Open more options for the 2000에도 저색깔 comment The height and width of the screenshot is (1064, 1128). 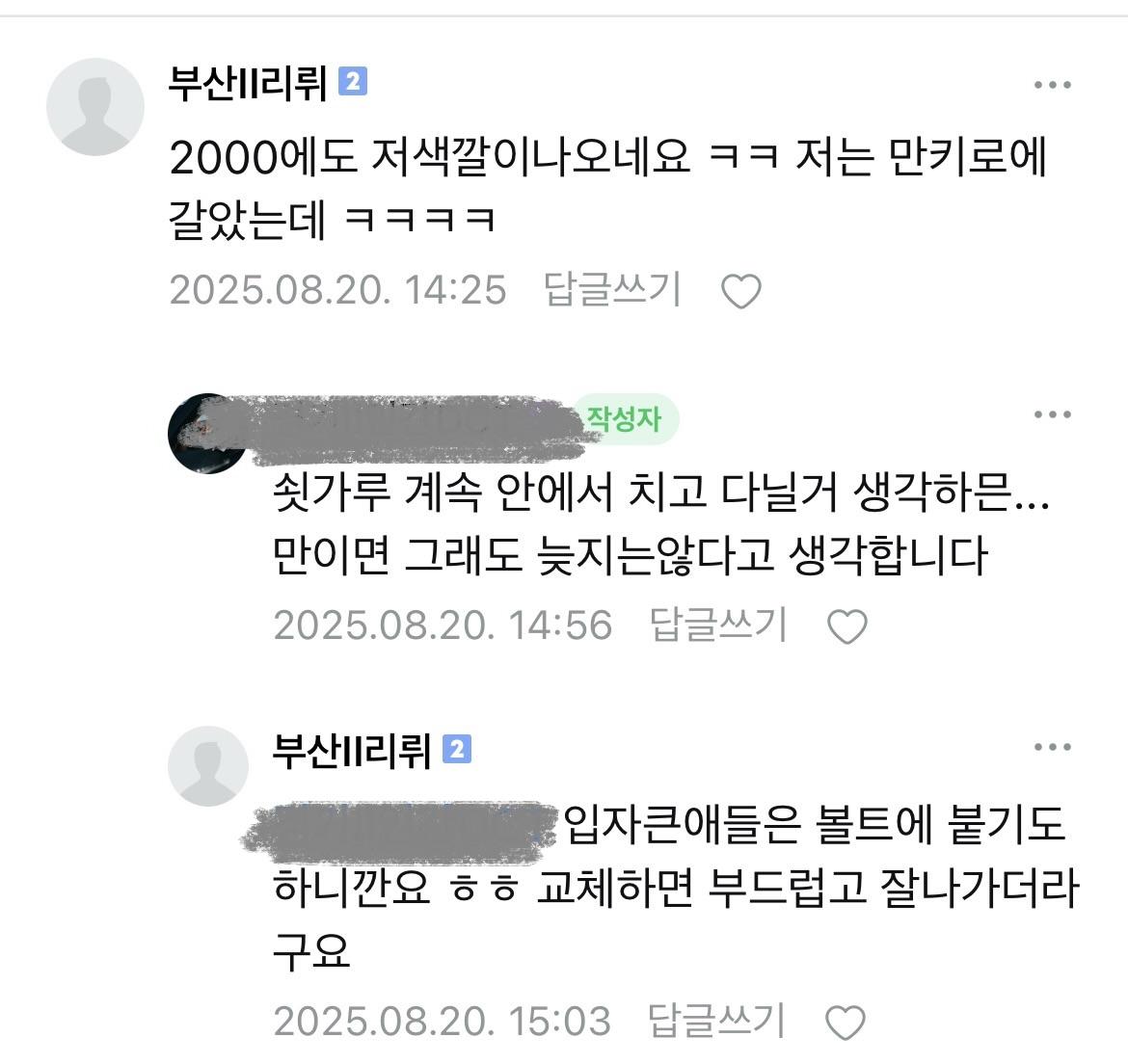1053,85
